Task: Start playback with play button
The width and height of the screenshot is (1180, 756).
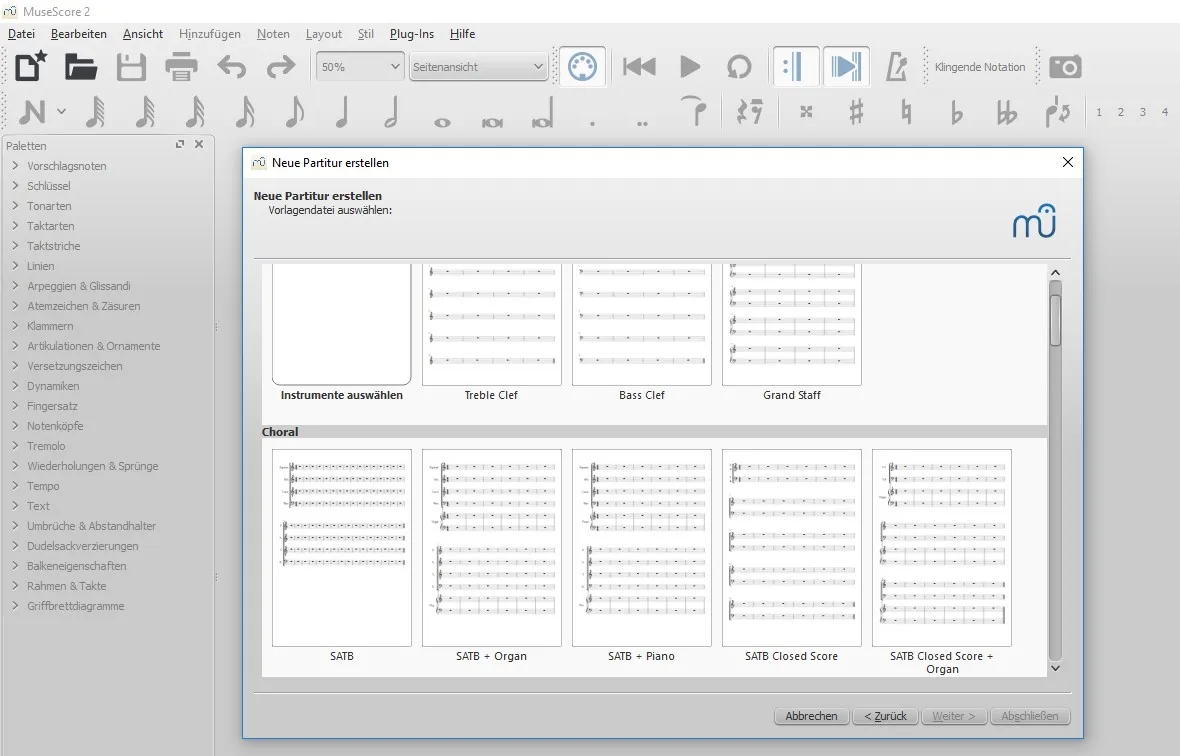Action: click(689, 67)
